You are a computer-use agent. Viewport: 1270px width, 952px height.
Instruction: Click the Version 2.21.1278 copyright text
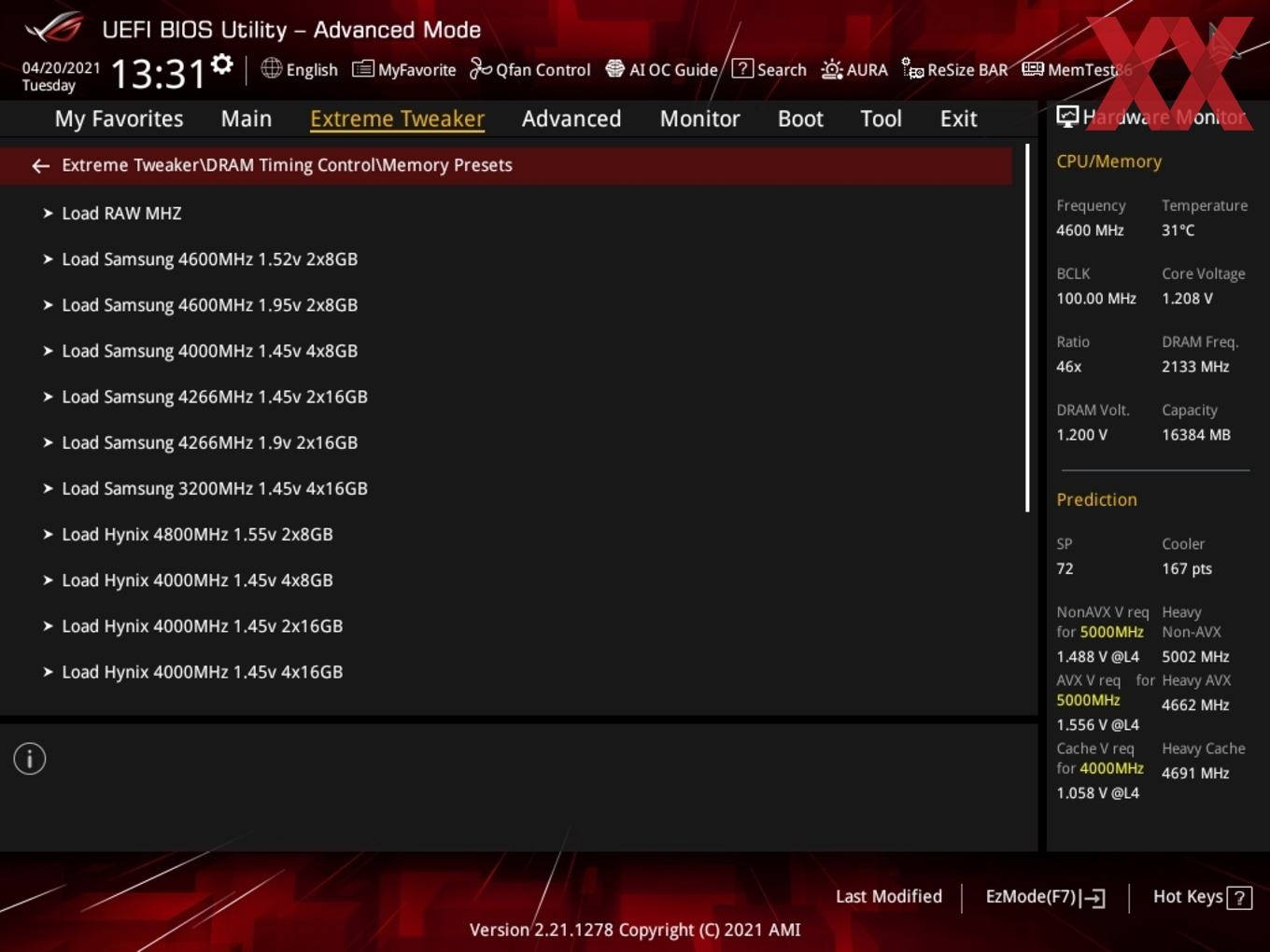[635, 930]
